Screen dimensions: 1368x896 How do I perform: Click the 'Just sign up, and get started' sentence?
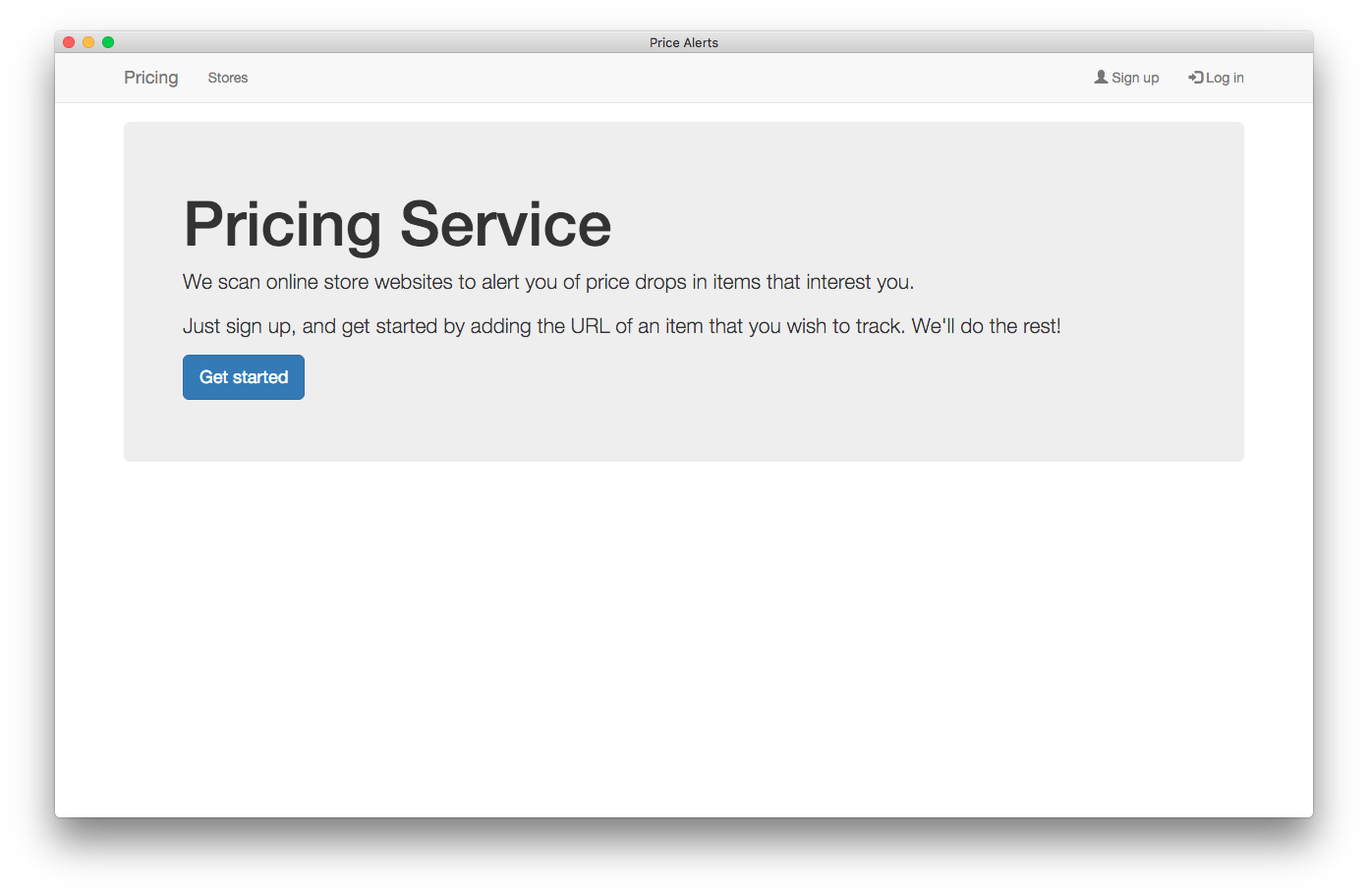(x=622, y=326)
